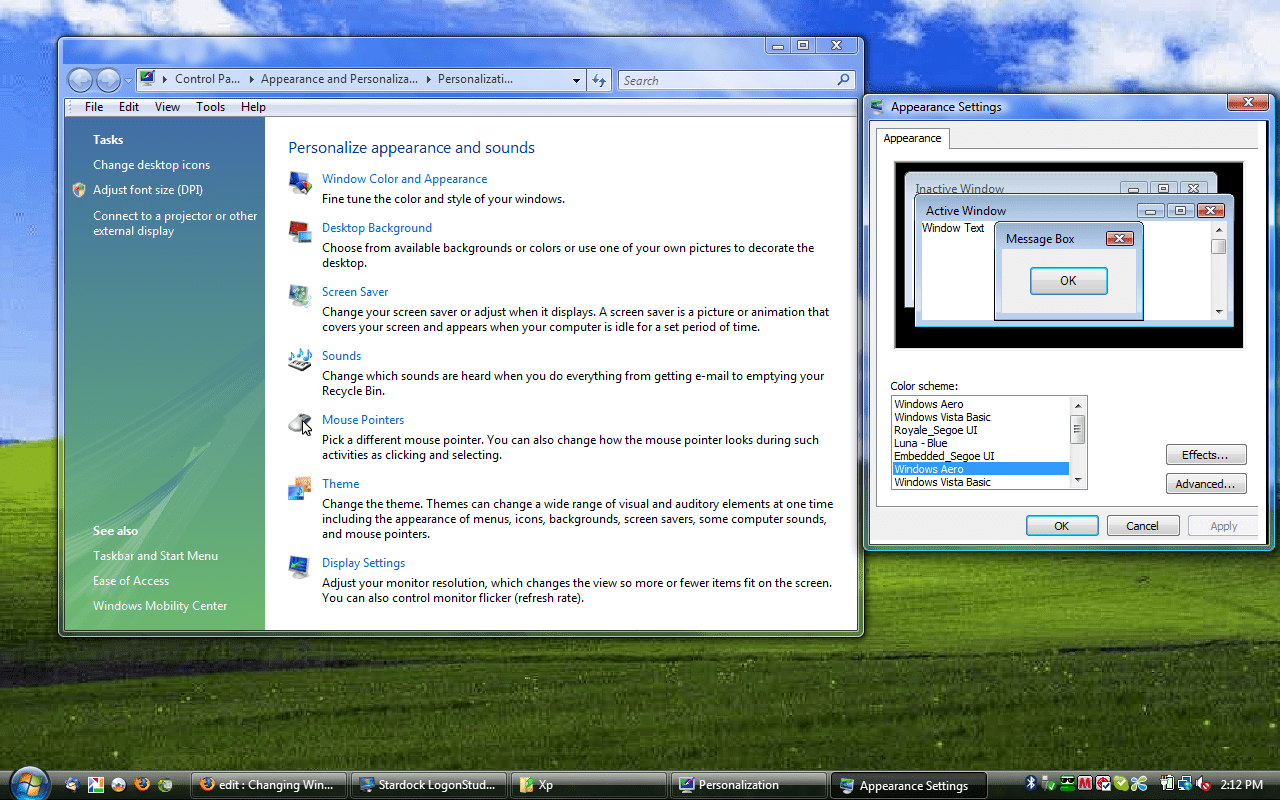This screenshot has height=800, width=1280.
Task: Select the Sounds speaker icon
Action: click(299, 360)
